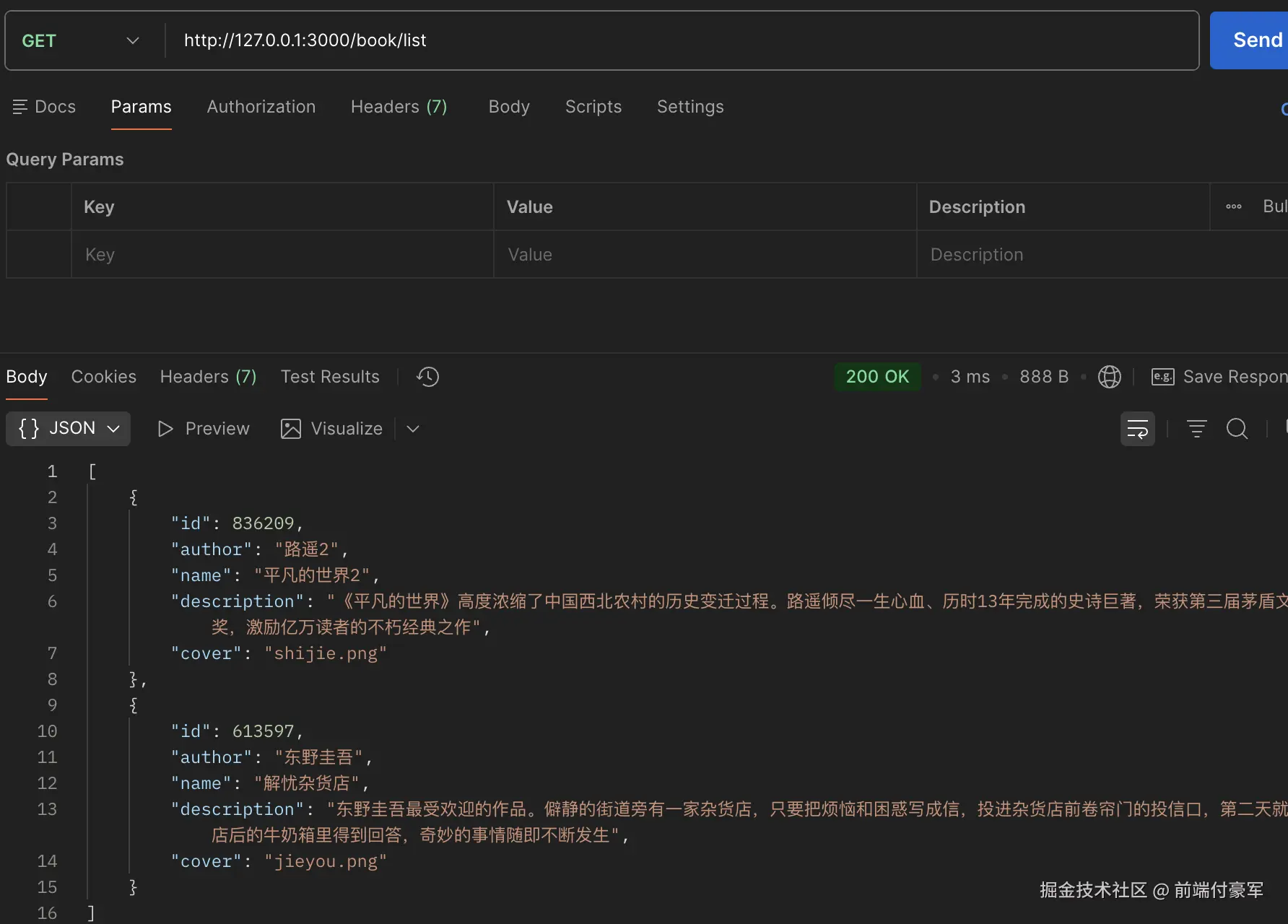Click the Preview button
The width and height of the screenshot is (1288, 924).
(x=204, y=429)
